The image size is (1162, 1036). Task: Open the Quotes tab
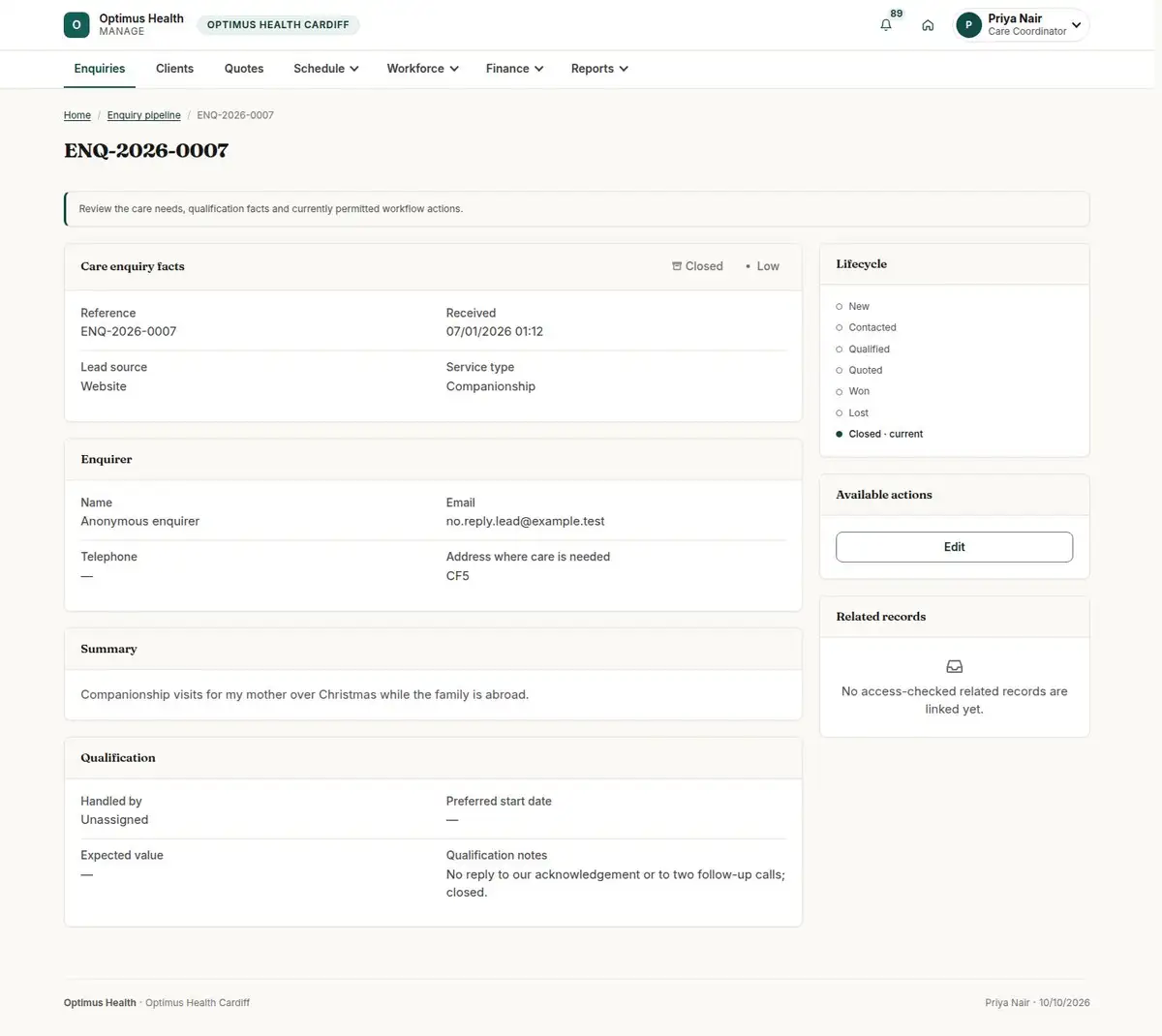pyautogui.click(x=244, y=69)
